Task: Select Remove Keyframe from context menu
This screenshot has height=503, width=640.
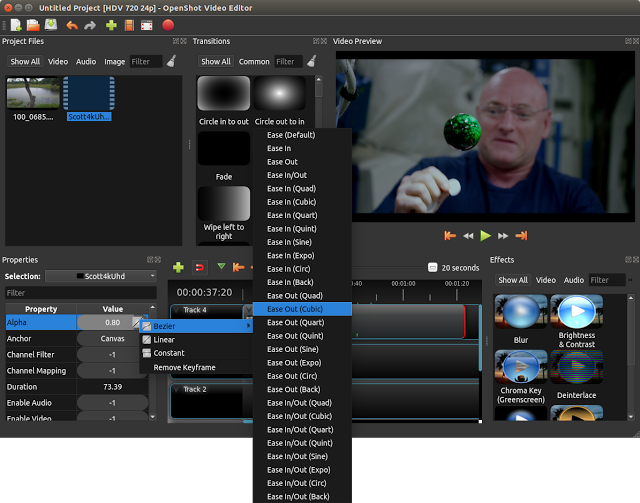Action: pyautogui.click(x=184, y=367)
